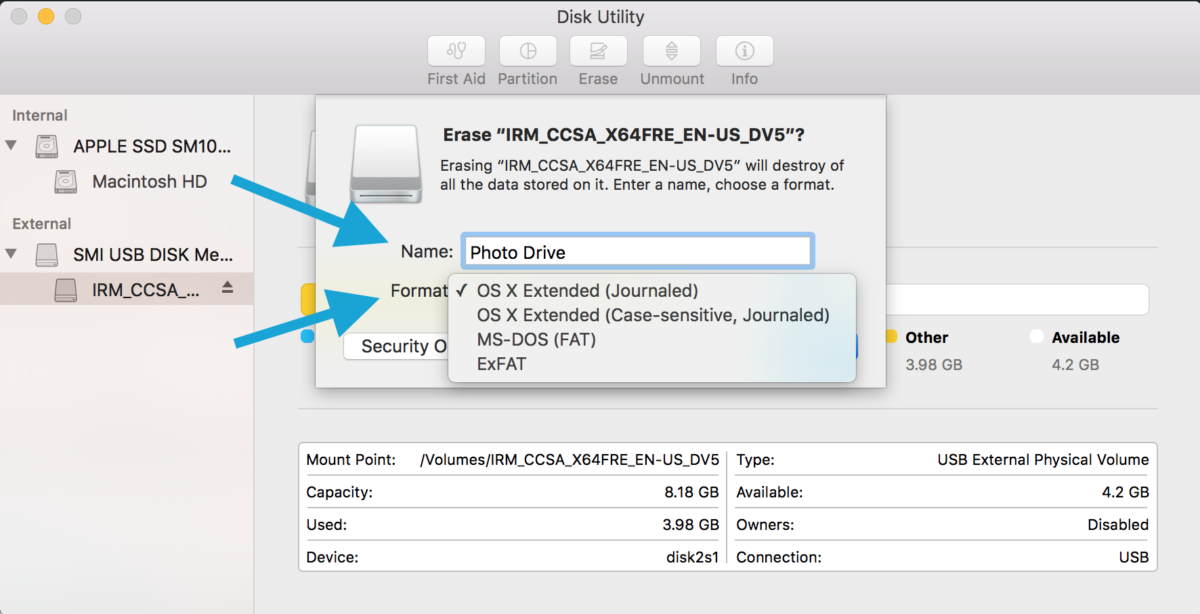Click the SMI USB DISK drive icon
The height and width of the screenshot is (614, 1200).
point(47,255)
